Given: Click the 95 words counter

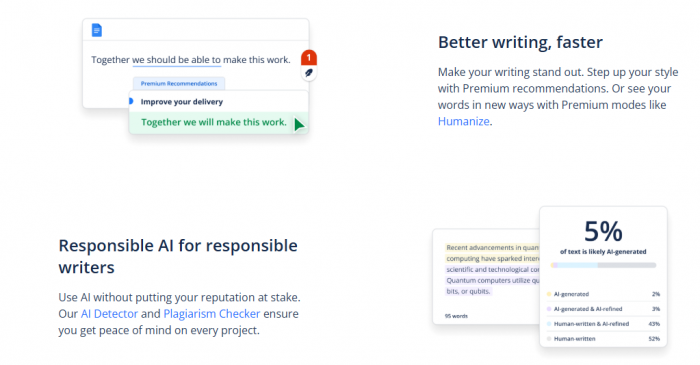Looking at the screenshot, I should tap(456, 316).
